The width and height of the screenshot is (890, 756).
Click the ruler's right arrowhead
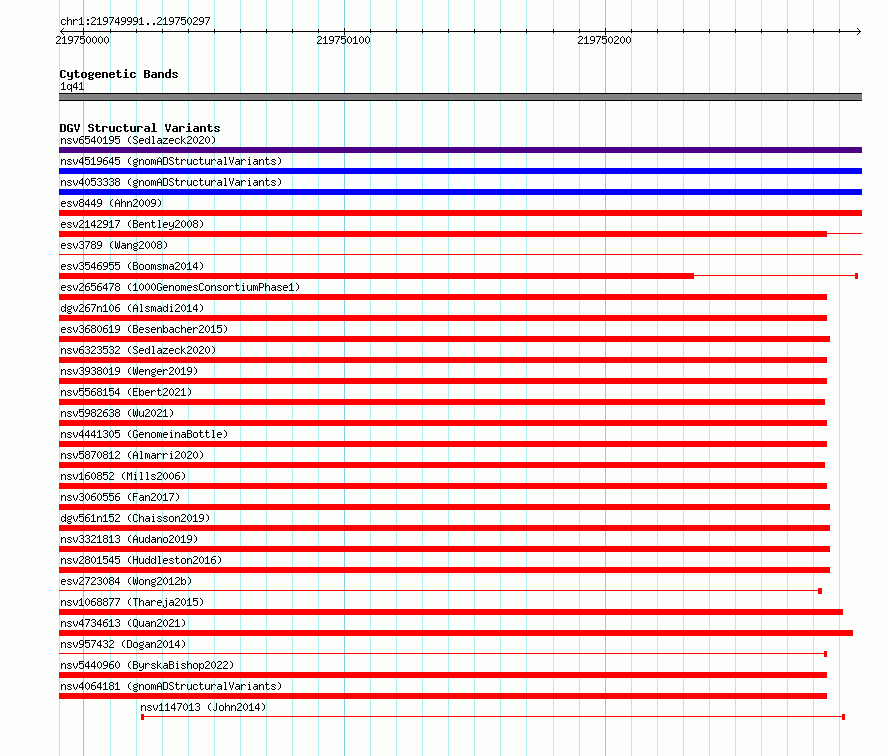[859, 31]
